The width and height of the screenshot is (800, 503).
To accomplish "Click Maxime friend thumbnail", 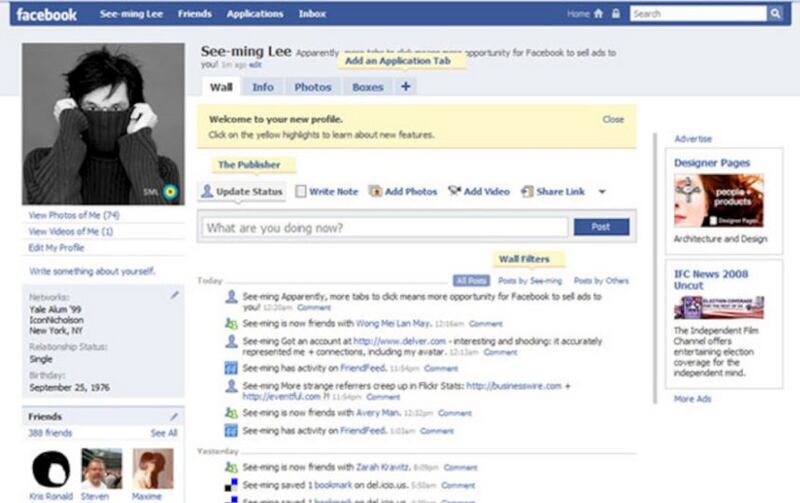I will (153, 469).
